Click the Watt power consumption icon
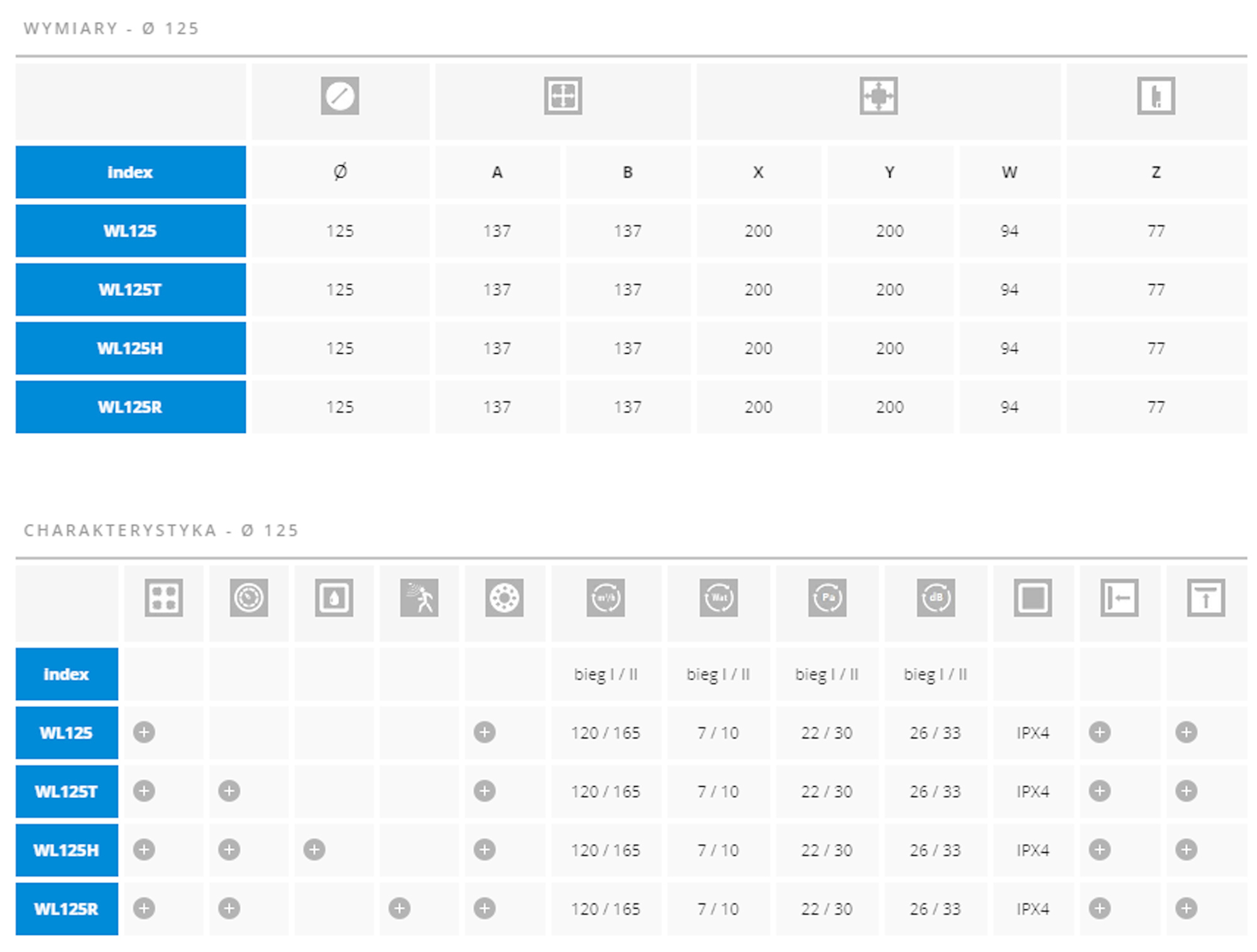1257x952 pixels. pyautogui.click(x=718, y=598)
